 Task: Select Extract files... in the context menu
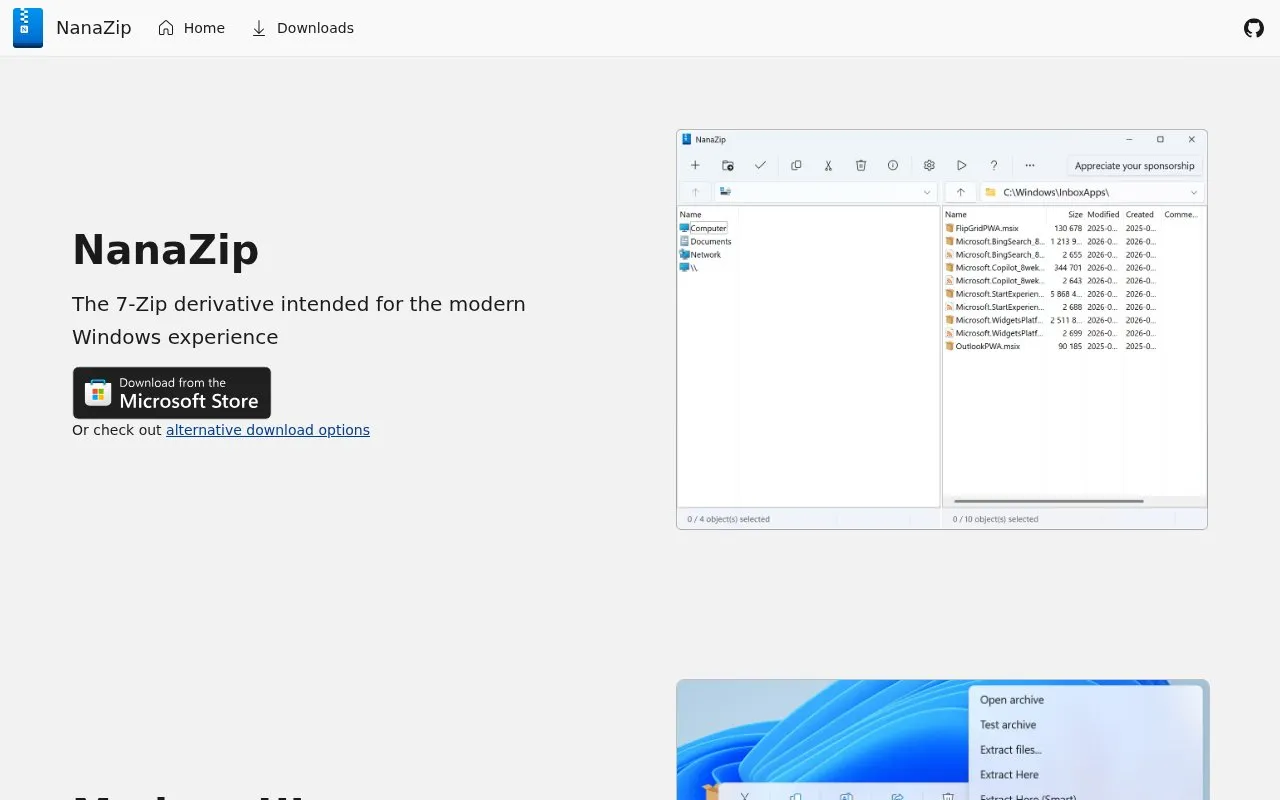(x=1011, y=750)
